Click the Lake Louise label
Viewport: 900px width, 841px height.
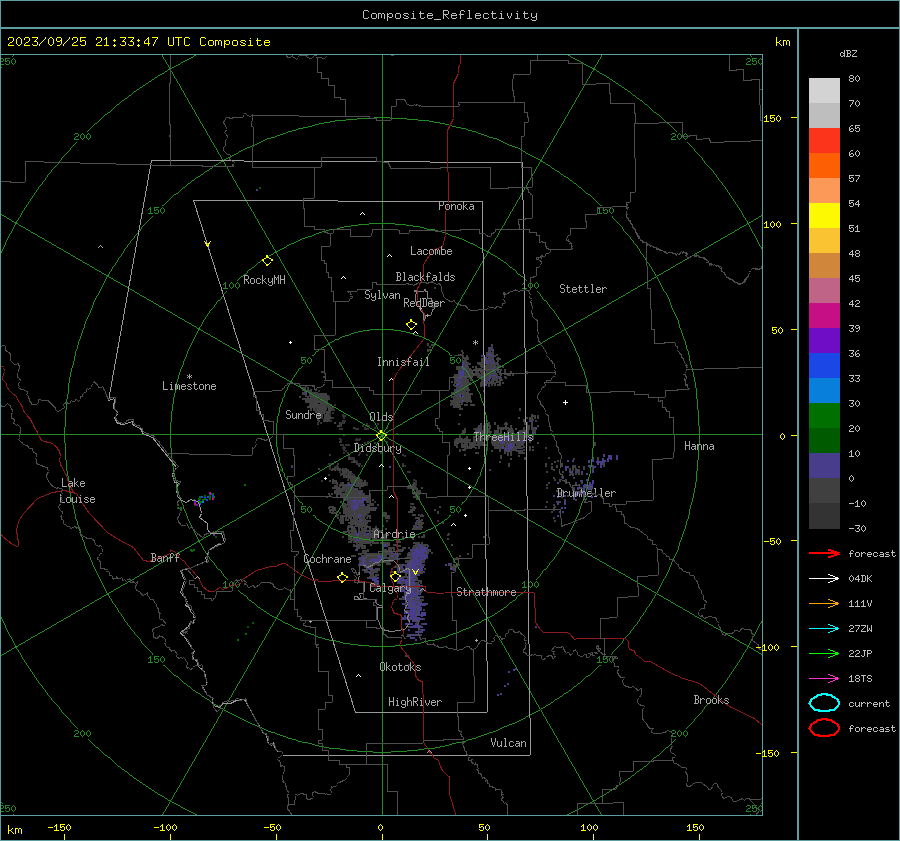[x=77, y=491]
